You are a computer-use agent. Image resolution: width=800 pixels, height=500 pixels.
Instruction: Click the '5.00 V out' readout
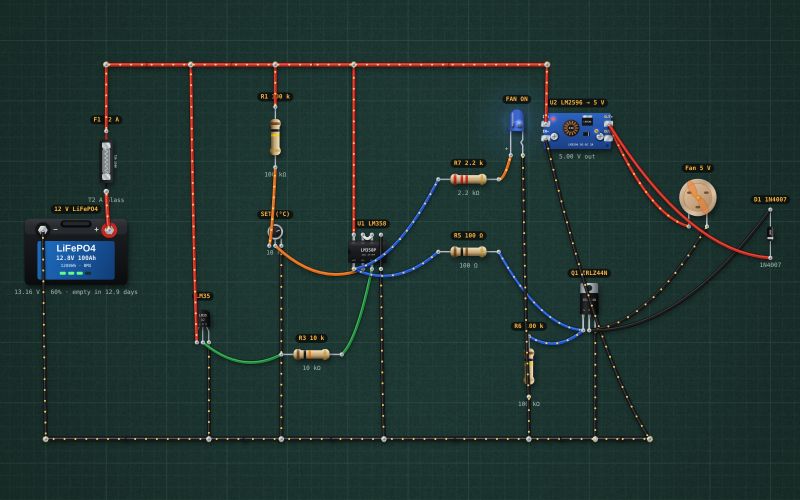(577, 157)
